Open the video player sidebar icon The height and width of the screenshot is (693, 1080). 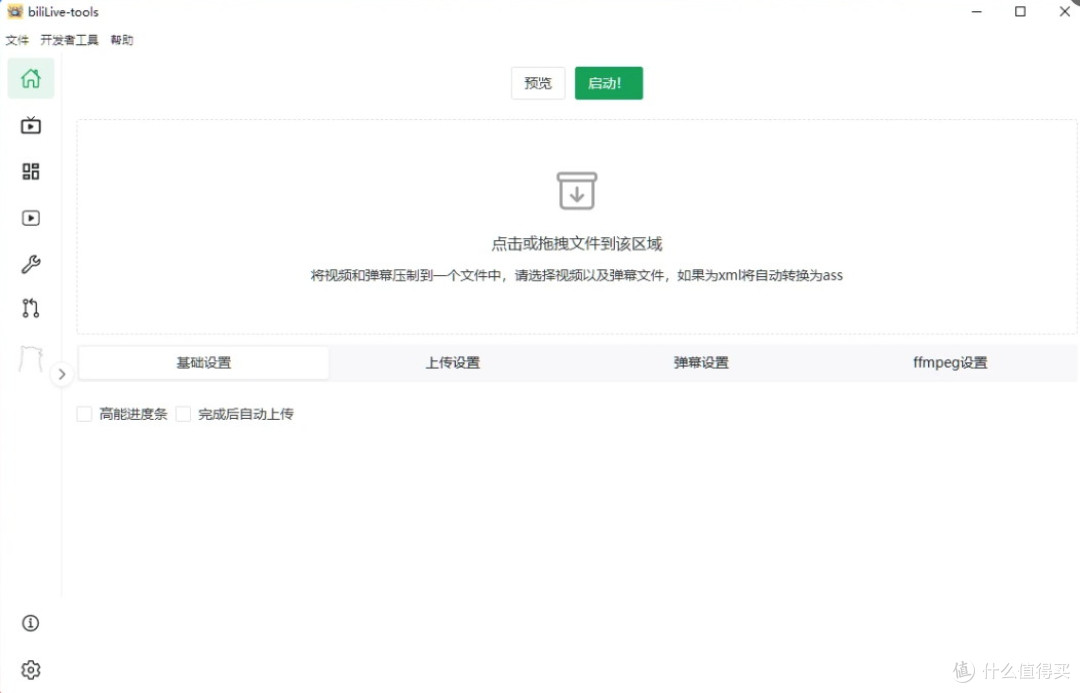(x=30, y=217)
